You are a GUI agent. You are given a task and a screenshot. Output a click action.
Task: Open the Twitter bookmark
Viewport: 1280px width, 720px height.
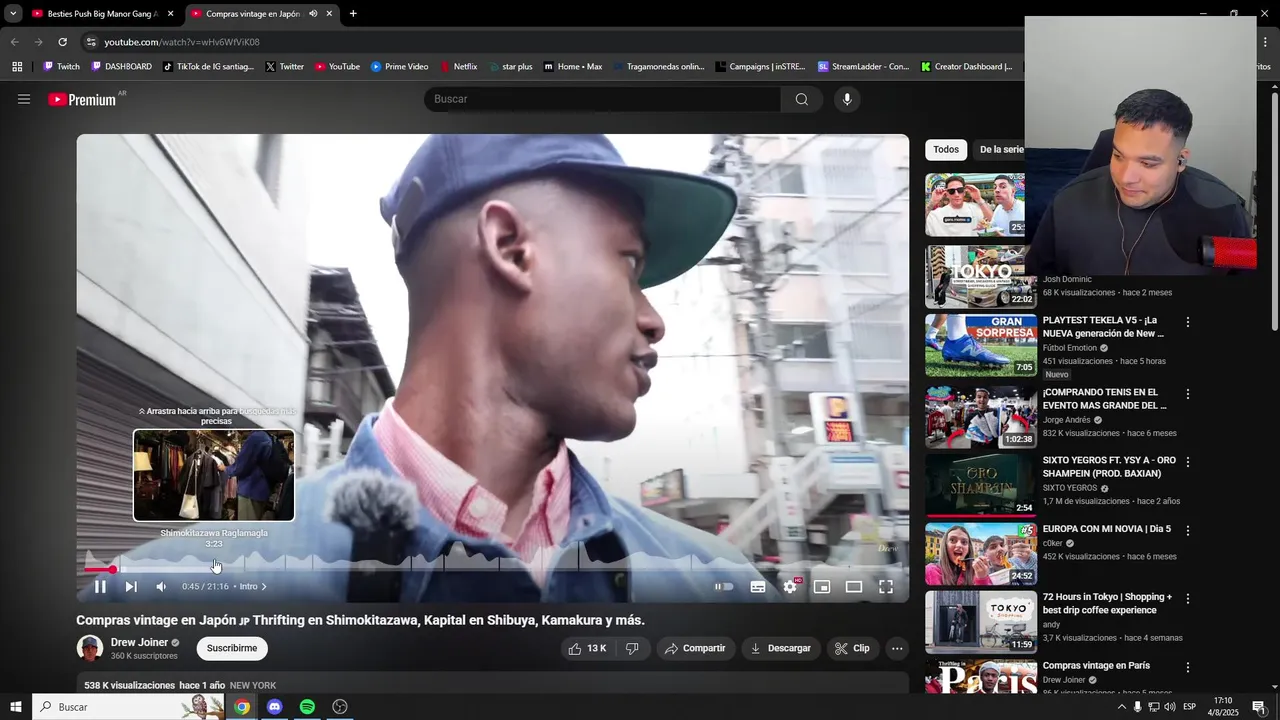pos(285,67)
